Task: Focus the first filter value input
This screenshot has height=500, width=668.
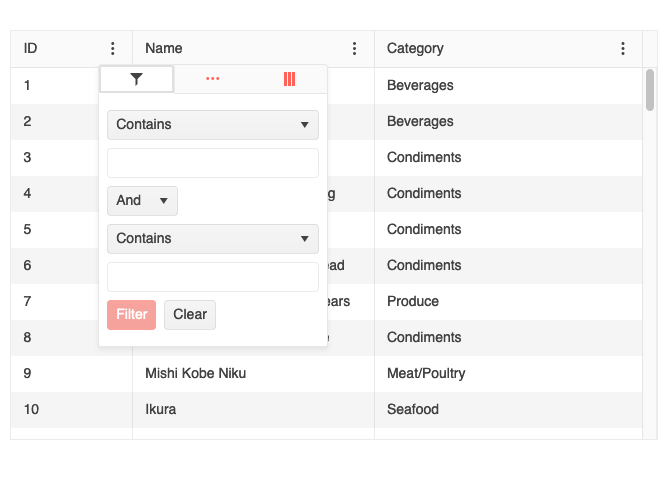Action: pos(213,163)
